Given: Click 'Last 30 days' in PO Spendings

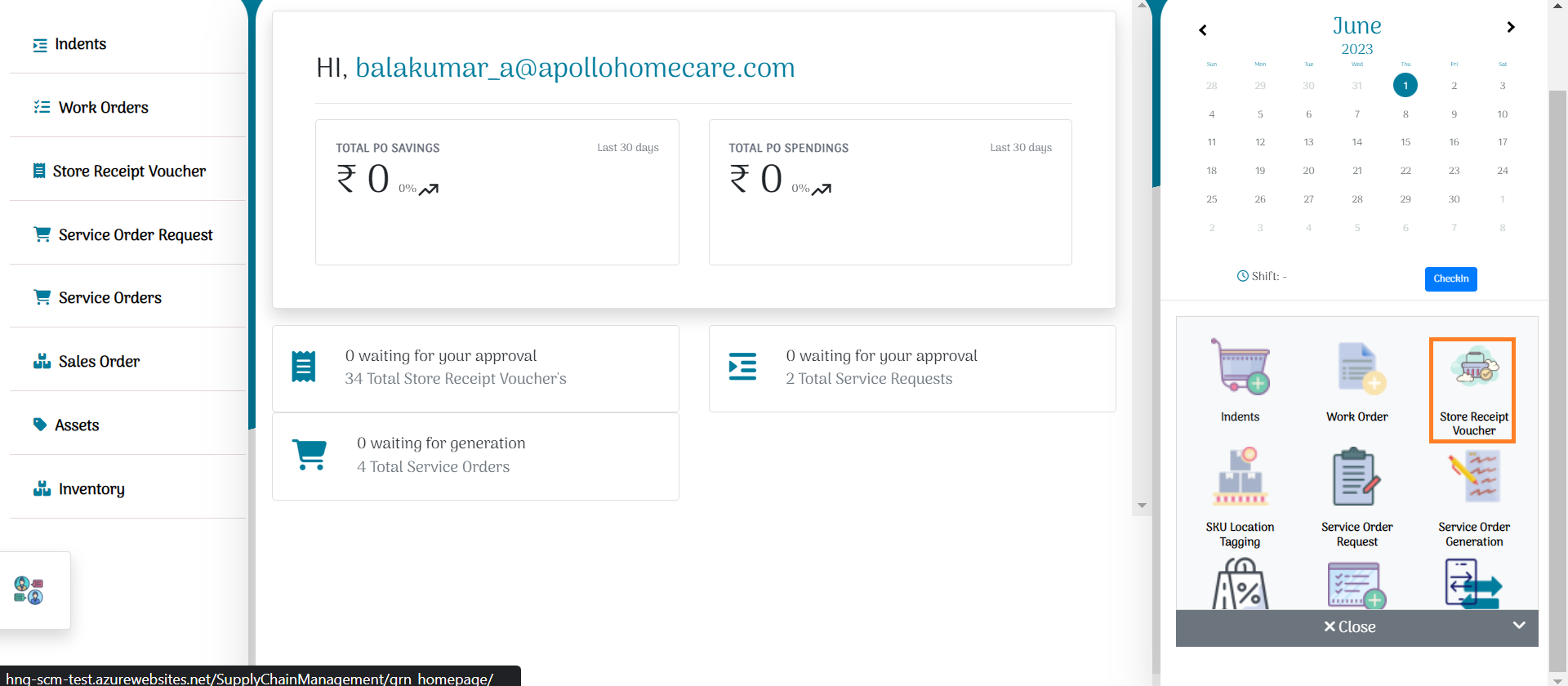Looking at the screenshot, I should pos(1021,148).
